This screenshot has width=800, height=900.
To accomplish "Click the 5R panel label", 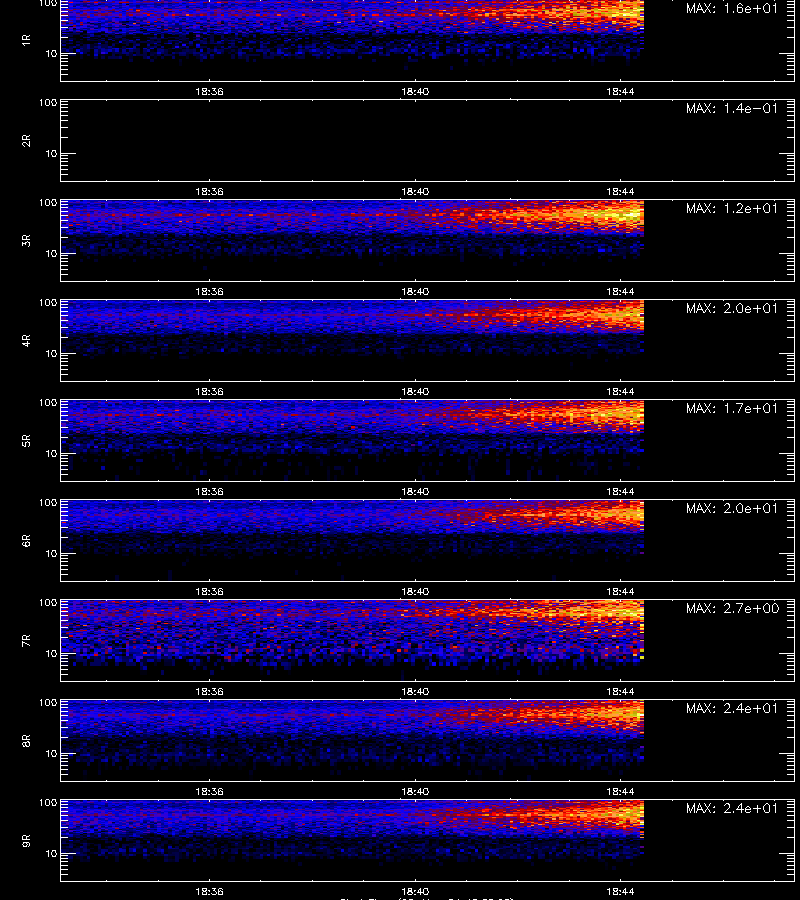I will click(x=26, y=440).
